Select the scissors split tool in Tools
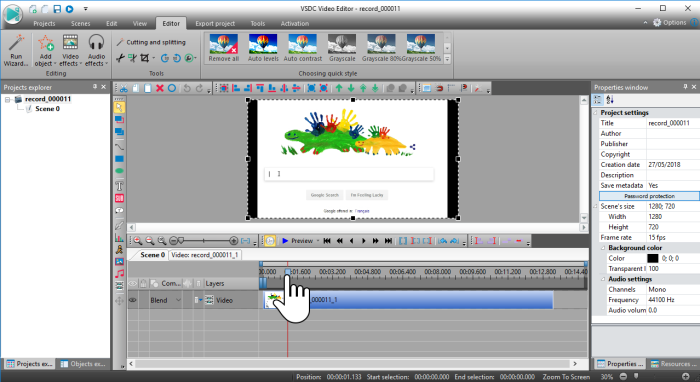Image resolution: width=700 pixels, height=382 pixels. 120,58
